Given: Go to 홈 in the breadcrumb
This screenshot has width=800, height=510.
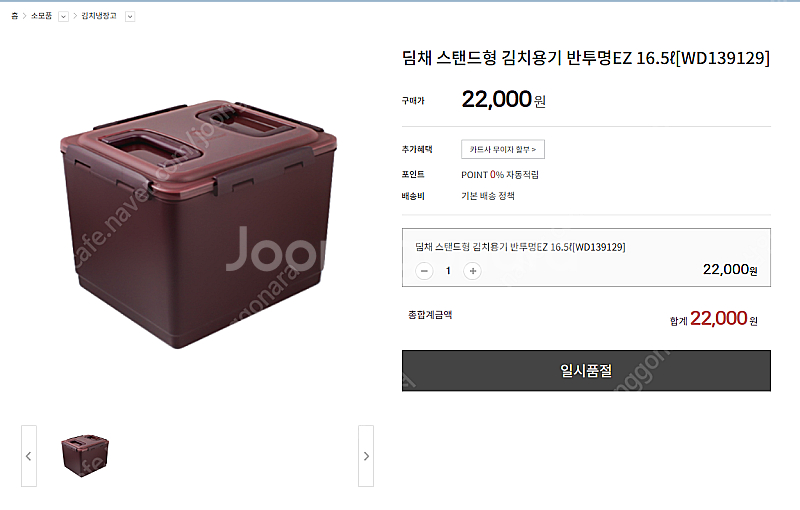Looking at the screenshot, I should coord(14,16).
